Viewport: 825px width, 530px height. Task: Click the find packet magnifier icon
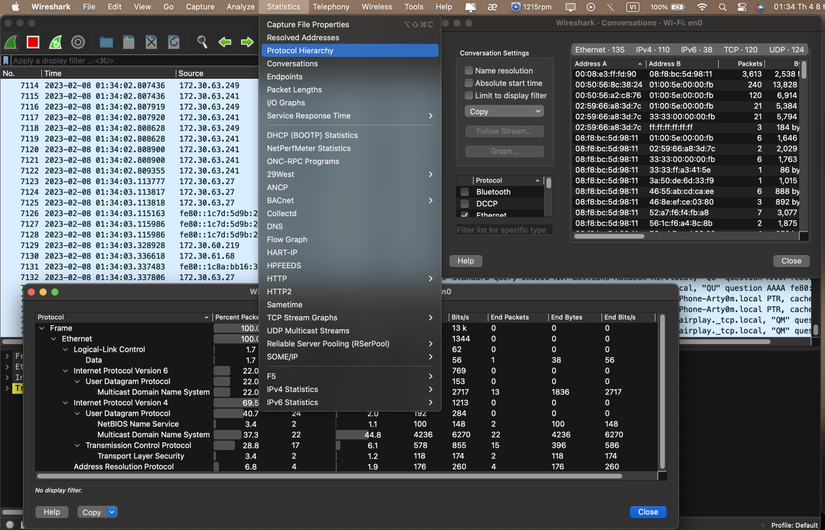pyautogui.click(x=202, y=42)
